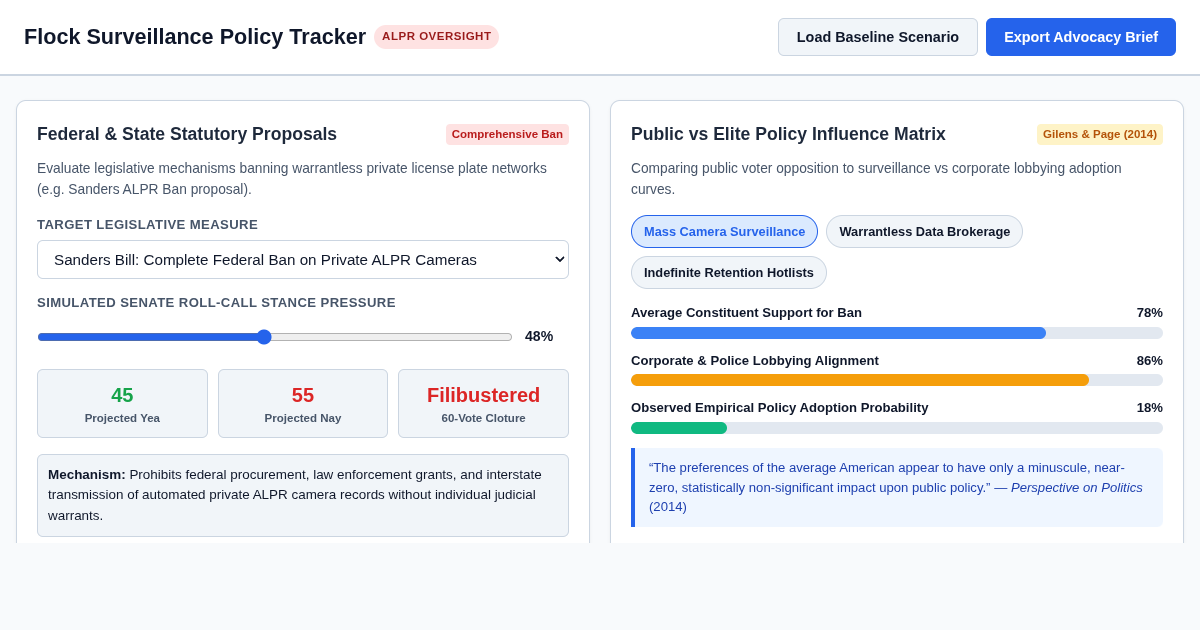
Task: Click the 18% adoption probability value
Action: [x=1149, y=408]
